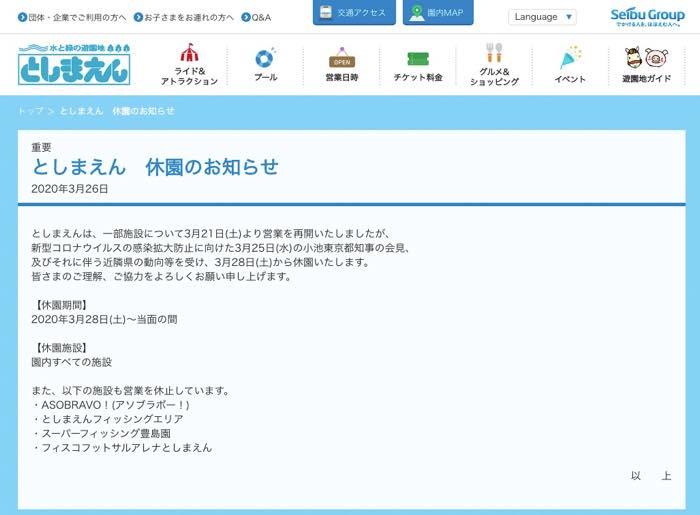Click the 園内MAP button text
This screenshot has width=700, height=515.
coord(445,13)
